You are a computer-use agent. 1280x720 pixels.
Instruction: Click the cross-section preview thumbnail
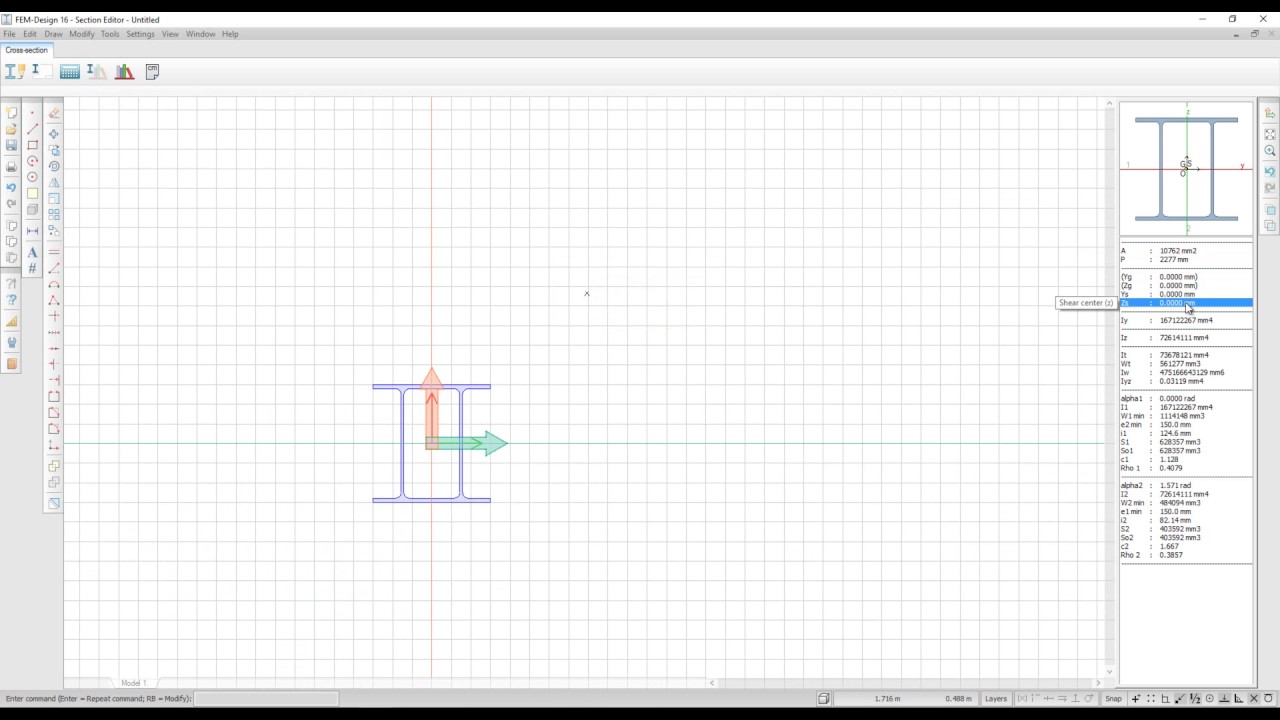click(1186, 168)
